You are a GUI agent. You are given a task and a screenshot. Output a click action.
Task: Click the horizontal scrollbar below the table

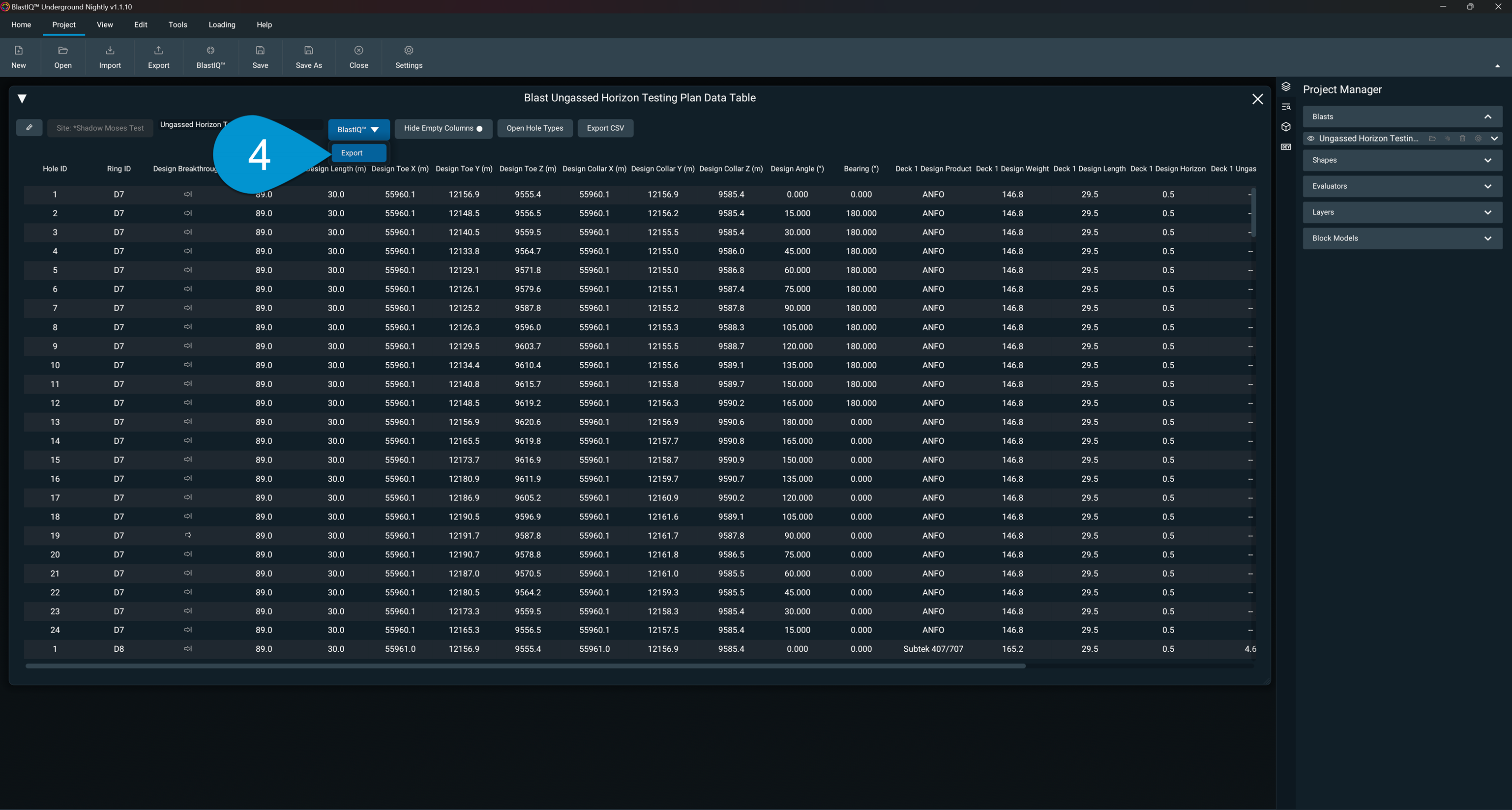[525, 665]
